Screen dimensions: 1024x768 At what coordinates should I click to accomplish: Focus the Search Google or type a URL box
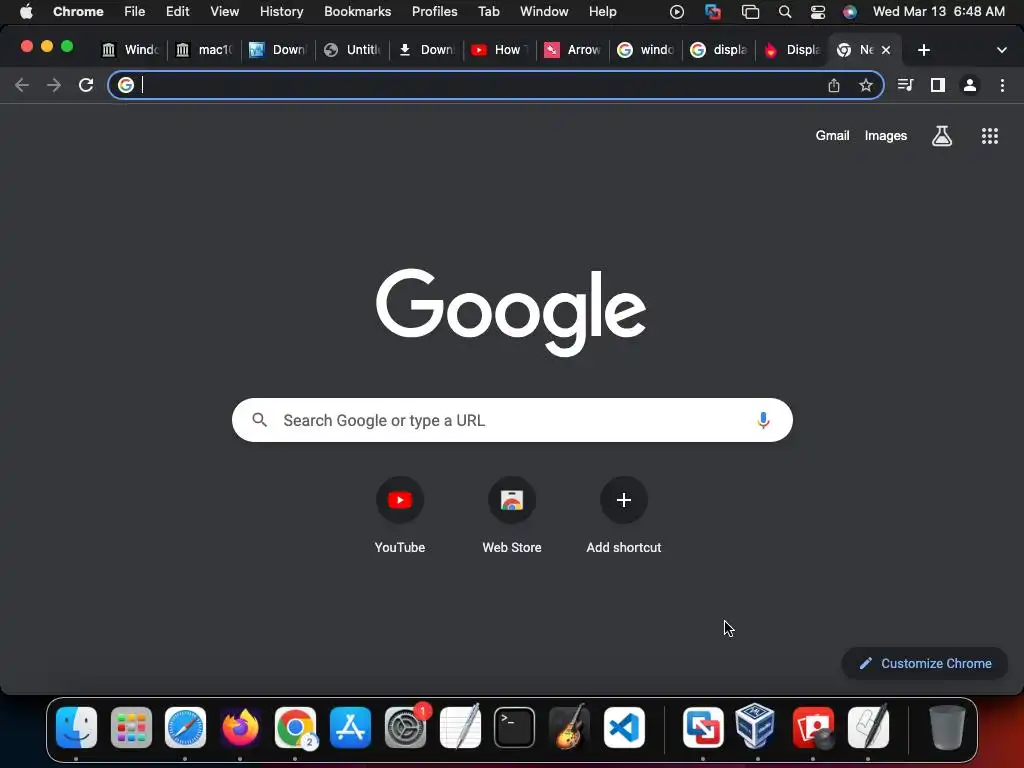coord(512,420)
